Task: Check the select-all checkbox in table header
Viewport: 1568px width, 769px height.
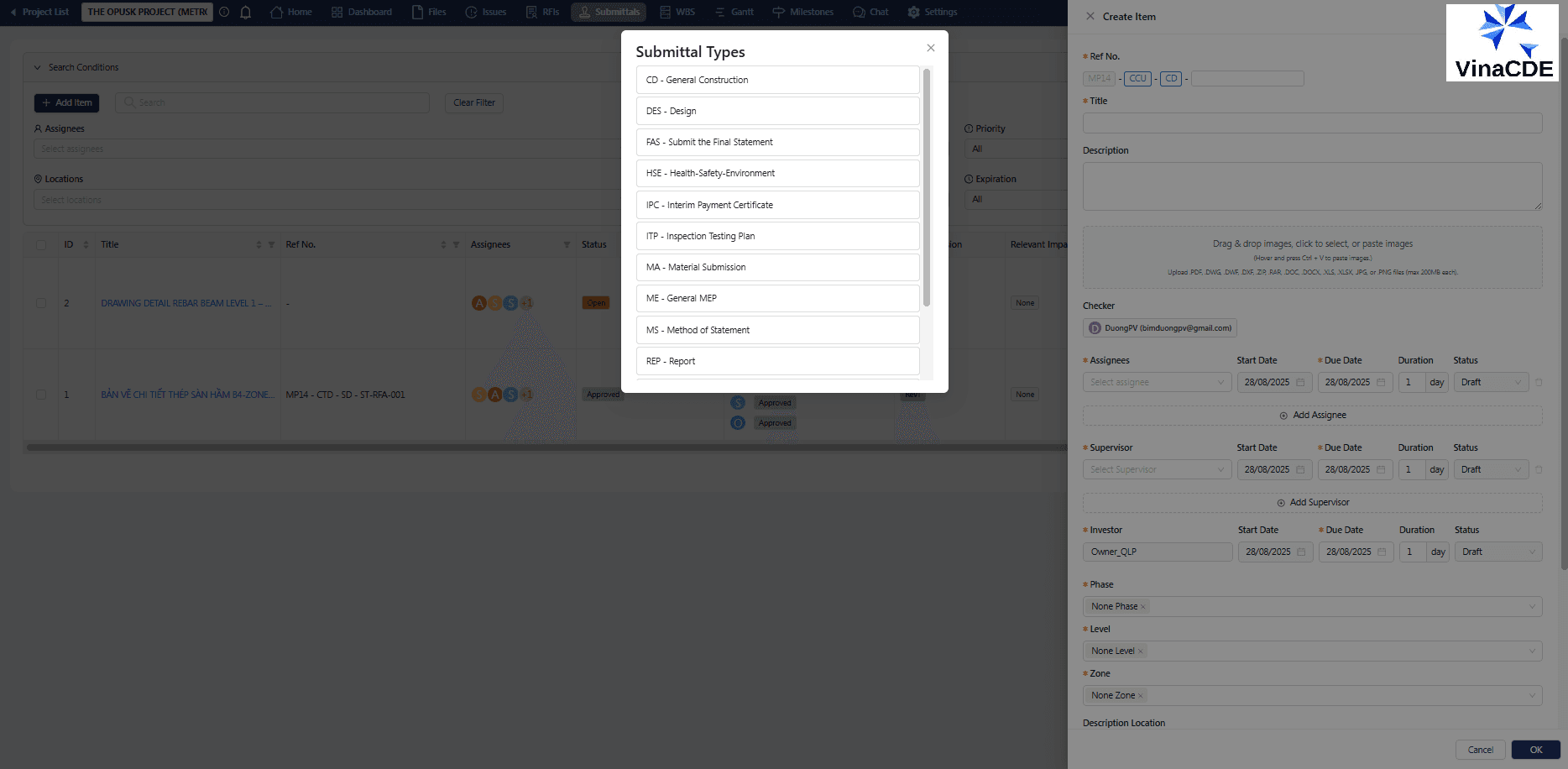Action: click(41, 245)
